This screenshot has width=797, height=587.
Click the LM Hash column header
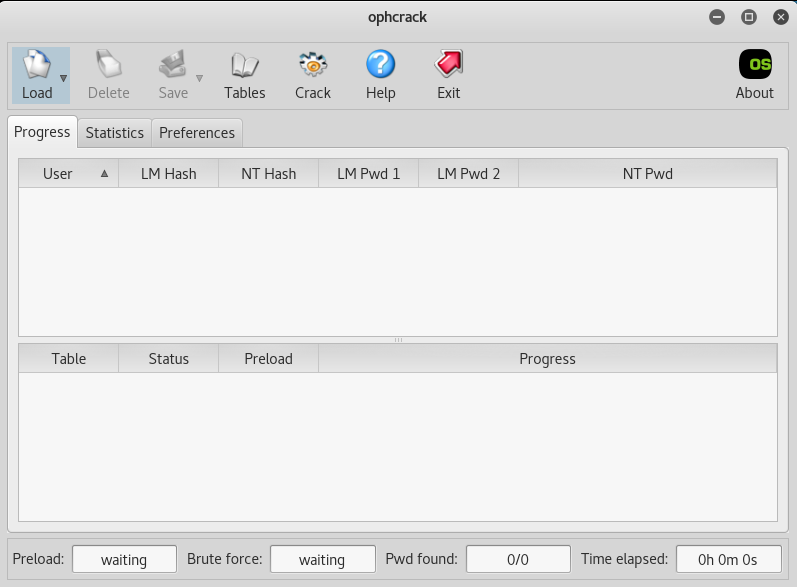point(169,174)
